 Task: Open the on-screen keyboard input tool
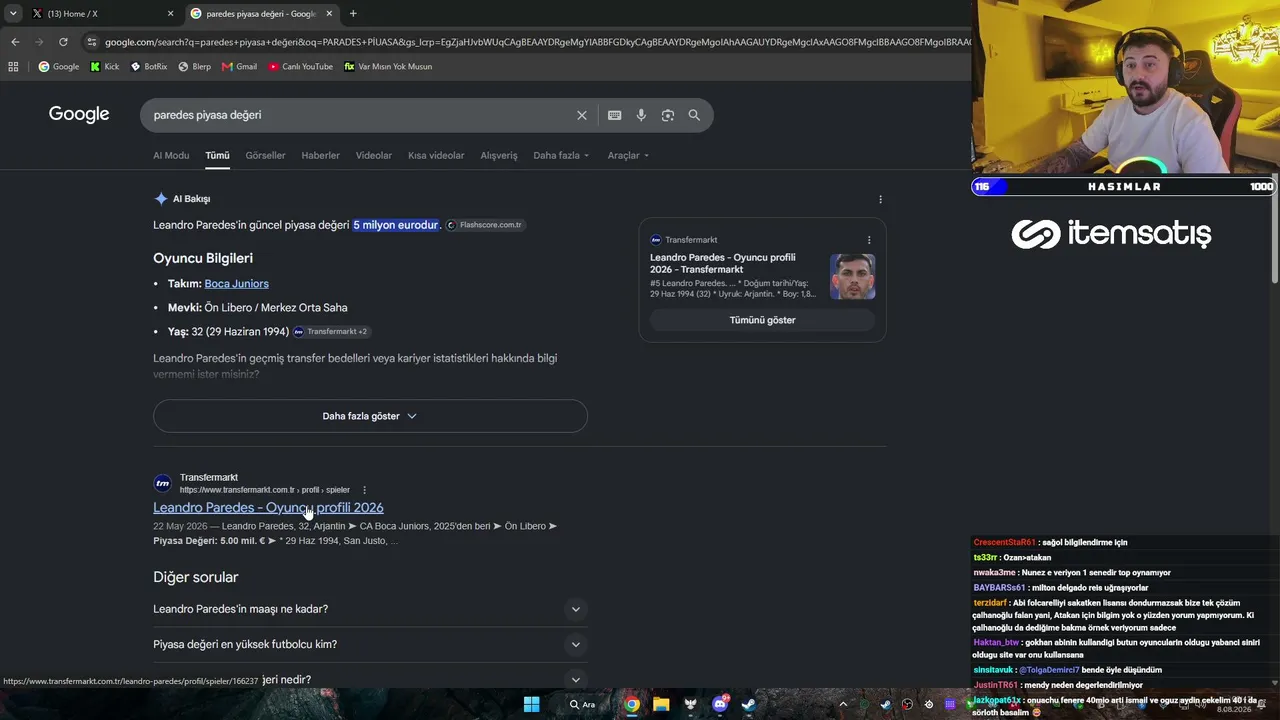tap(615, 115)
